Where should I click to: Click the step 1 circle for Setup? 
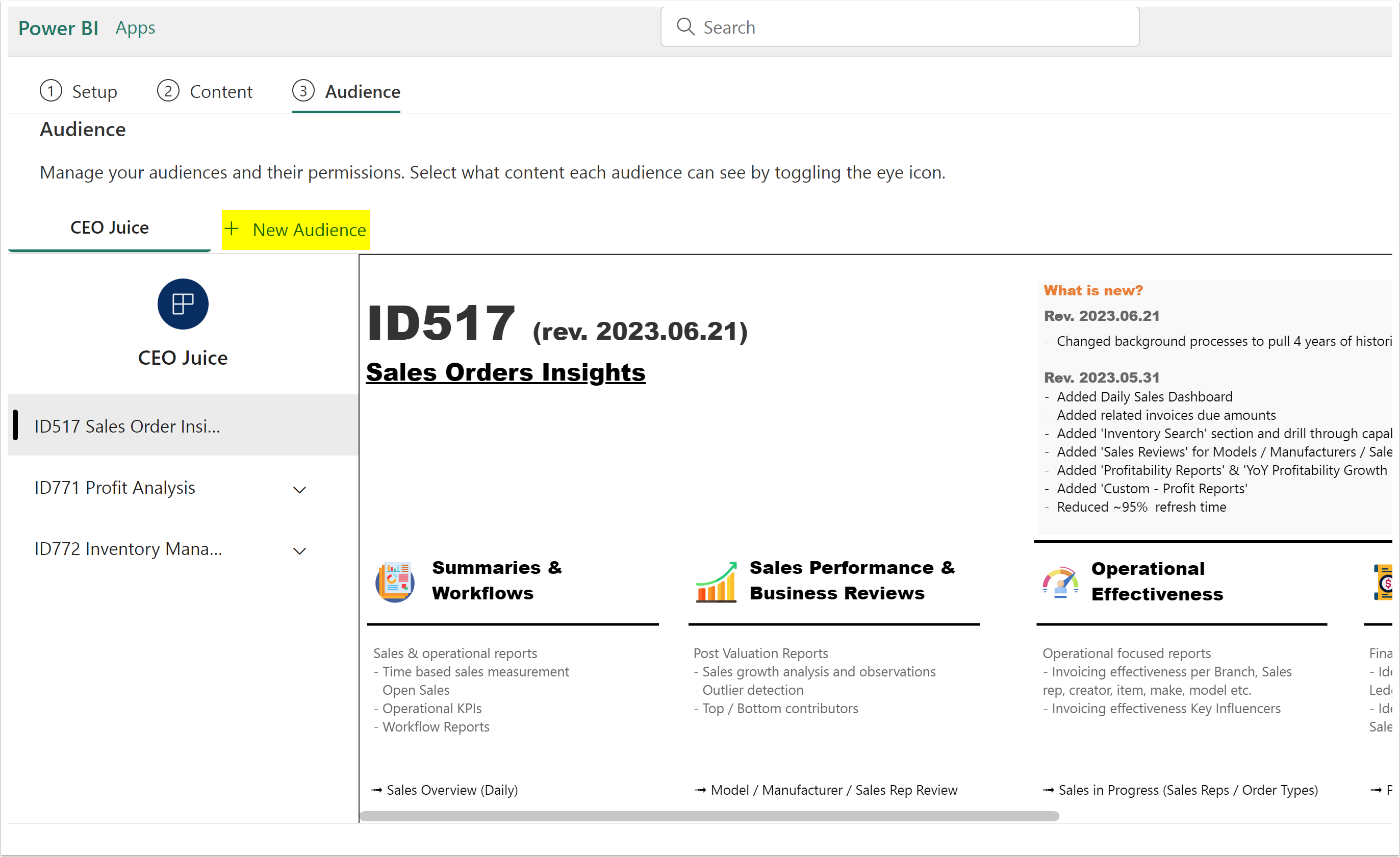click(x=50, y=91)
